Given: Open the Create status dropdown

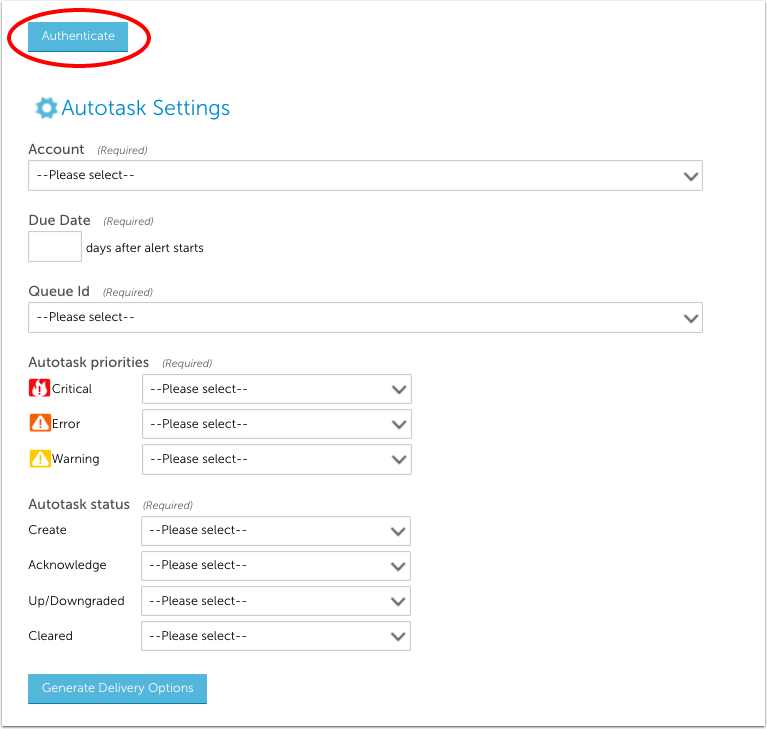Looking at the screenshot, I should (276, 531).
